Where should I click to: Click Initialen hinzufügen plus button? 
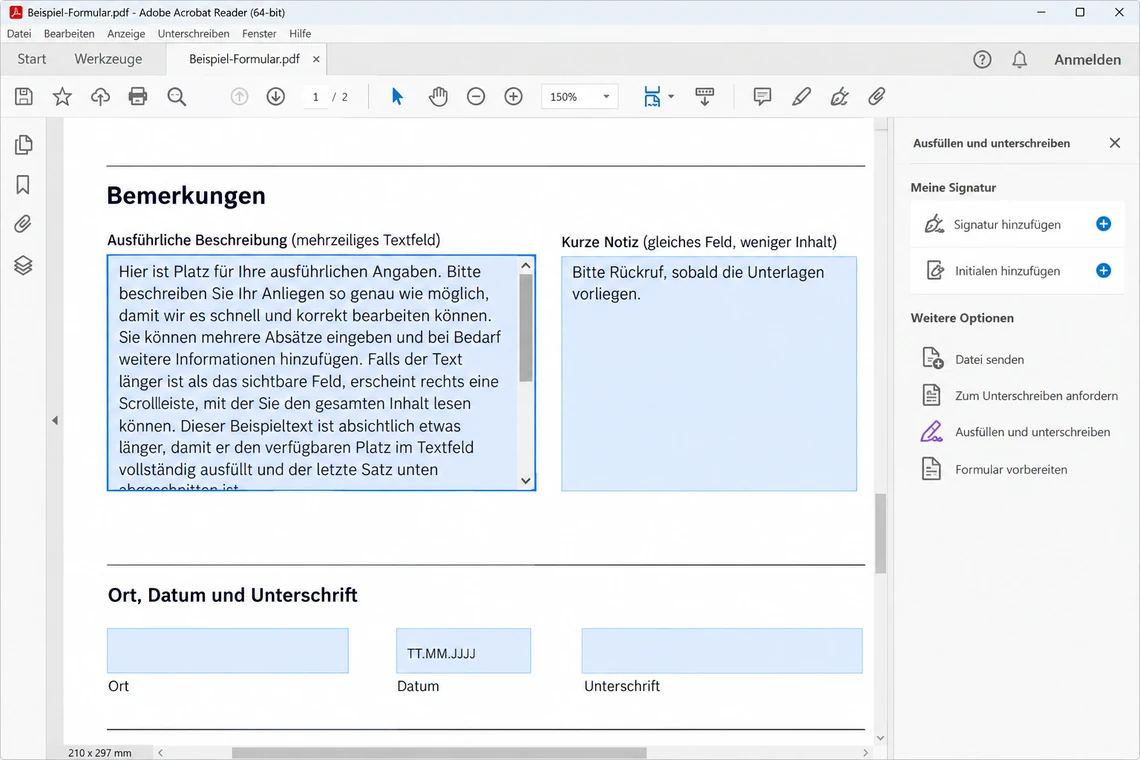[1103, 271]
